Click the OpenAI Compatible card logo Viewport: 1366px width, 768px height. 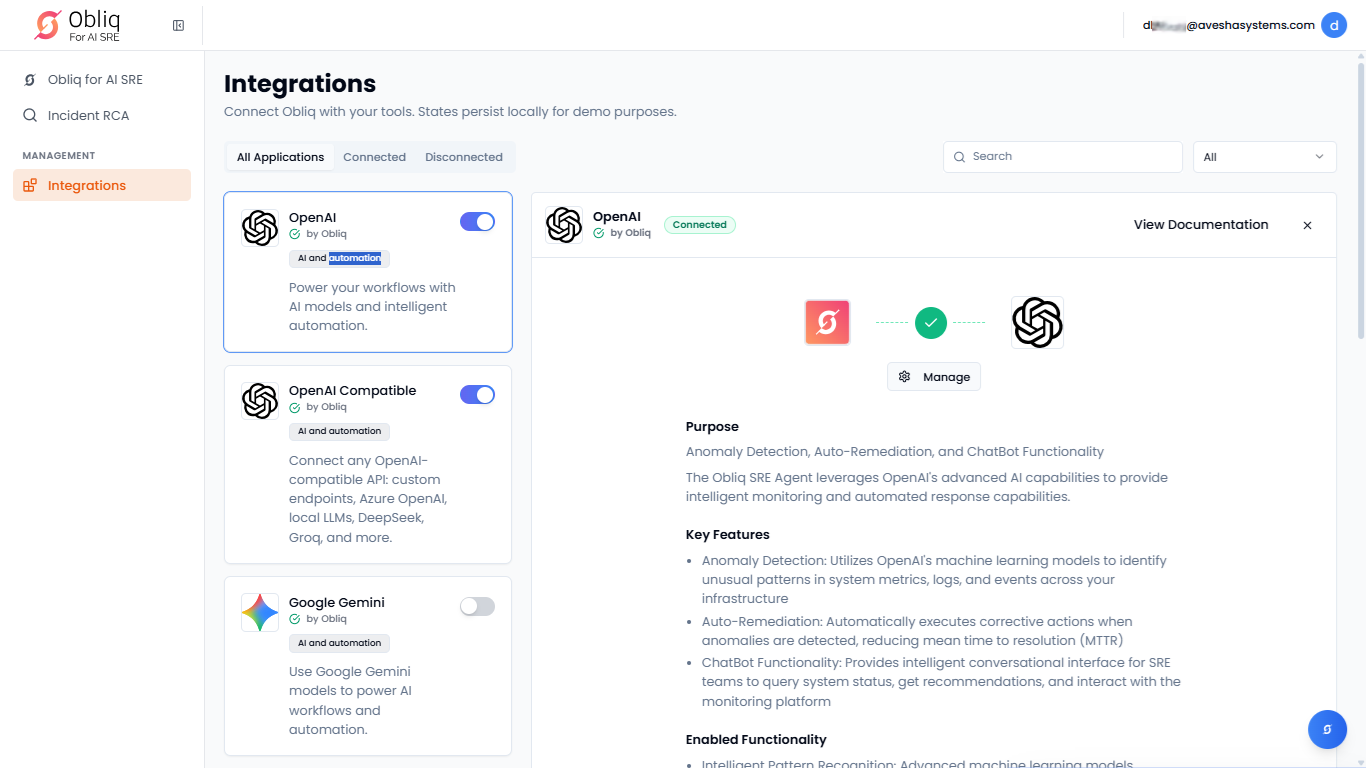(x=260, y=401)
